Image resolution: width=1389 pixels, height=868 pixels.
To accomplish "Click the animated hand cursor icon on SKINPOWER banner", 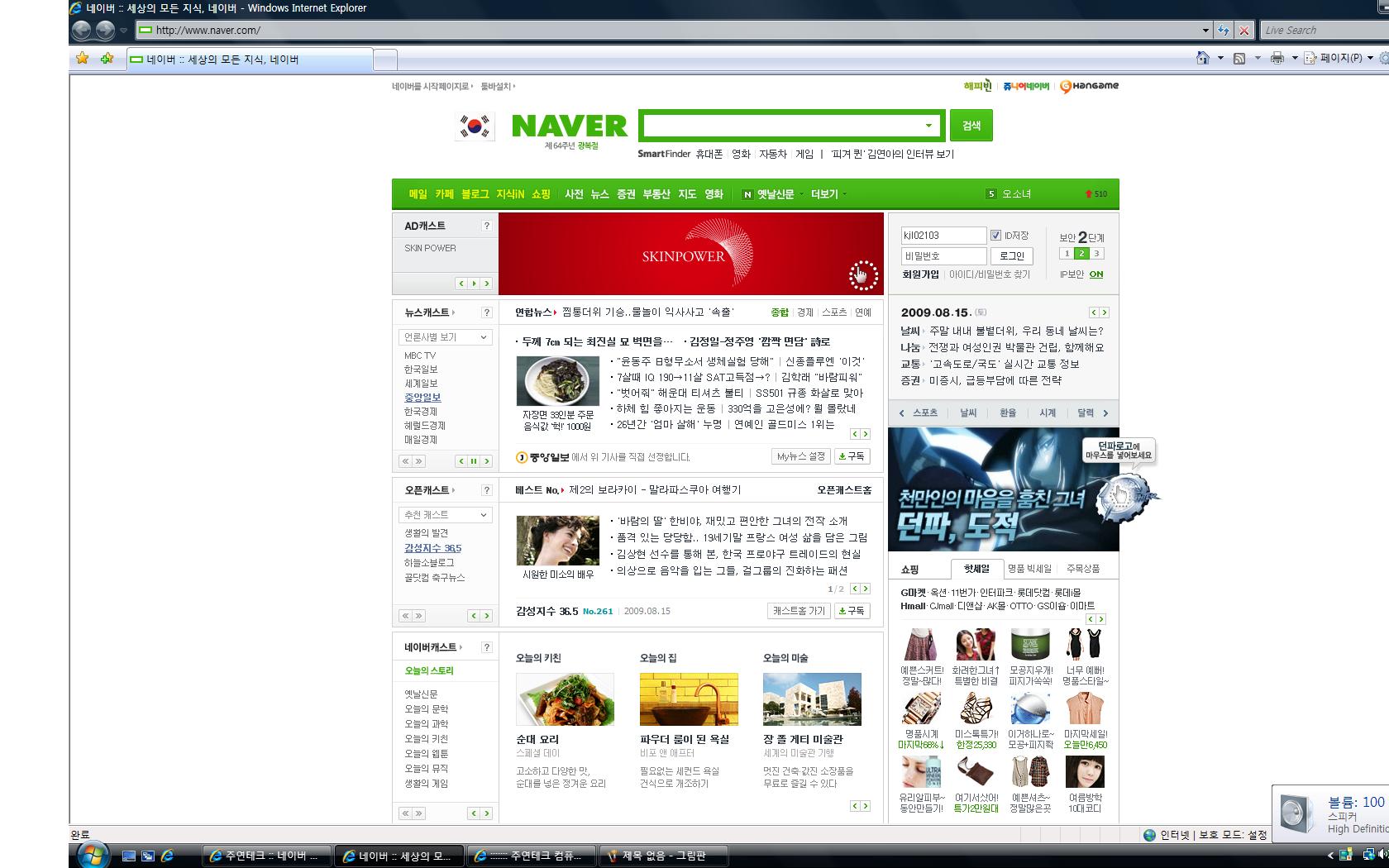I will 863,275.
